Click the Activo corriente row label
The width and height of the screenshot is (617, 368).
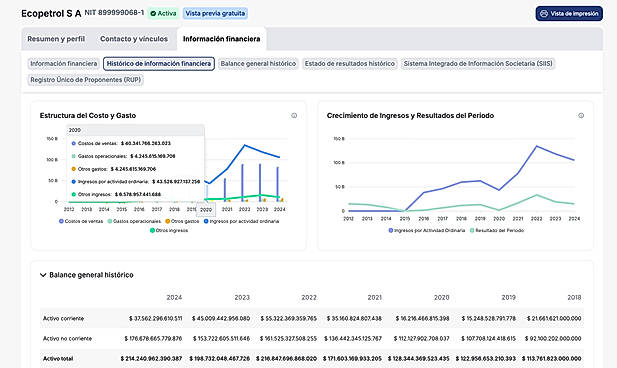point(63,318)
